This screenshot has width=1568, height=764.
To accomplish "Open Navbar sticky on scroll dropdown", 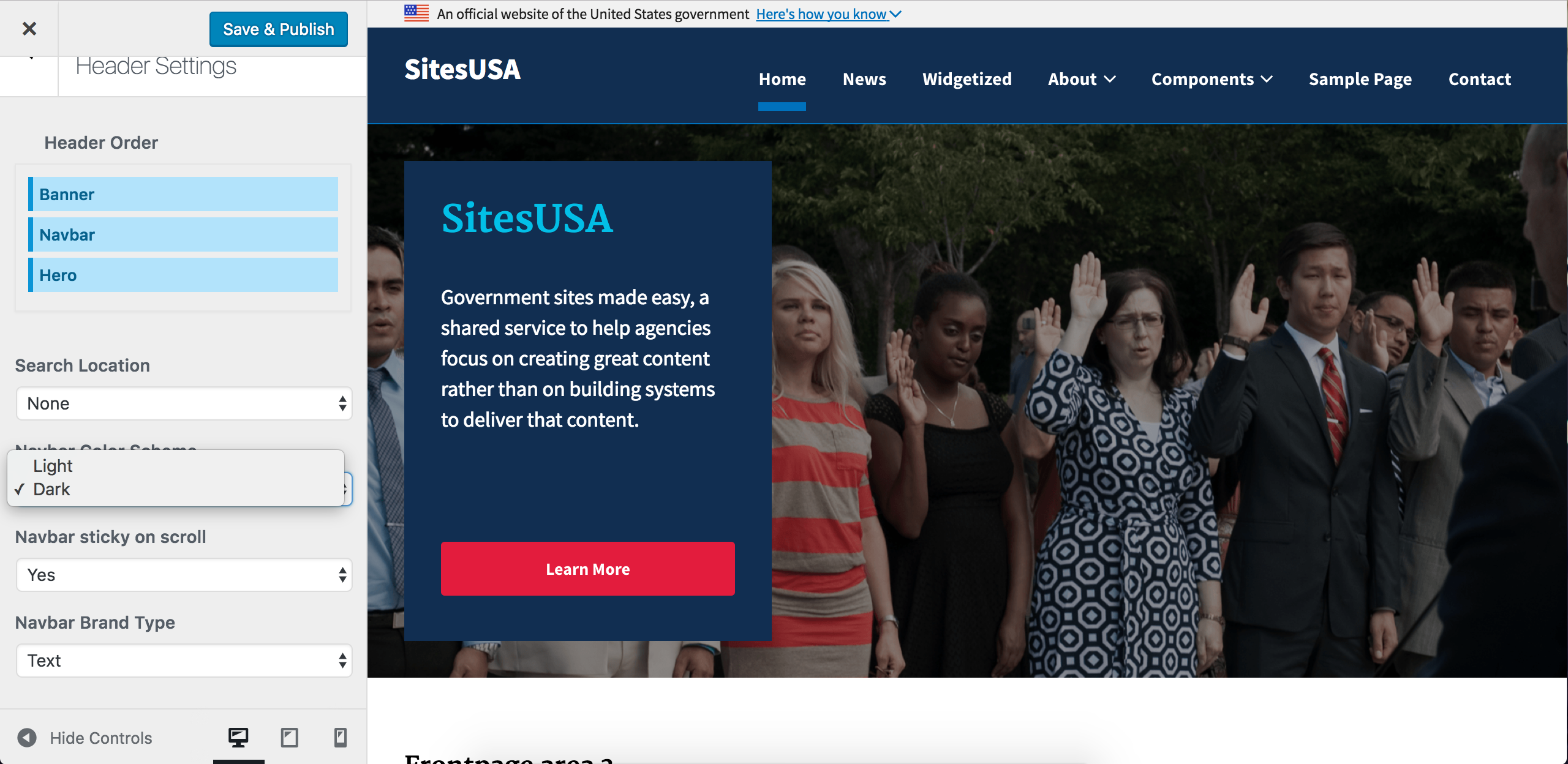I will pyautogui.click(x=184, y=575).
